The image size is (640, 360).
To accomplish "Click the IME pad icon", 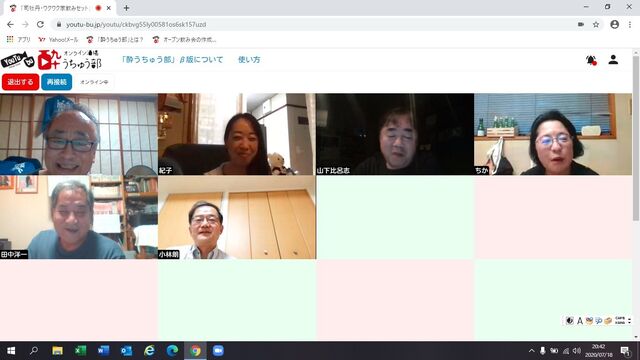I will click(589, 321).
